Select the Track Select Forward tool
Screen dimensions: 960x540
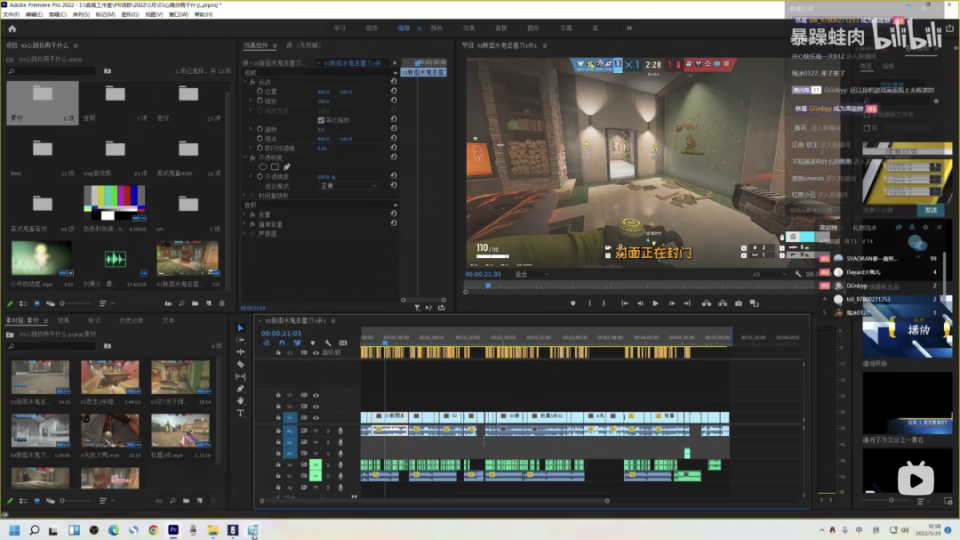[x=241, y=340]
